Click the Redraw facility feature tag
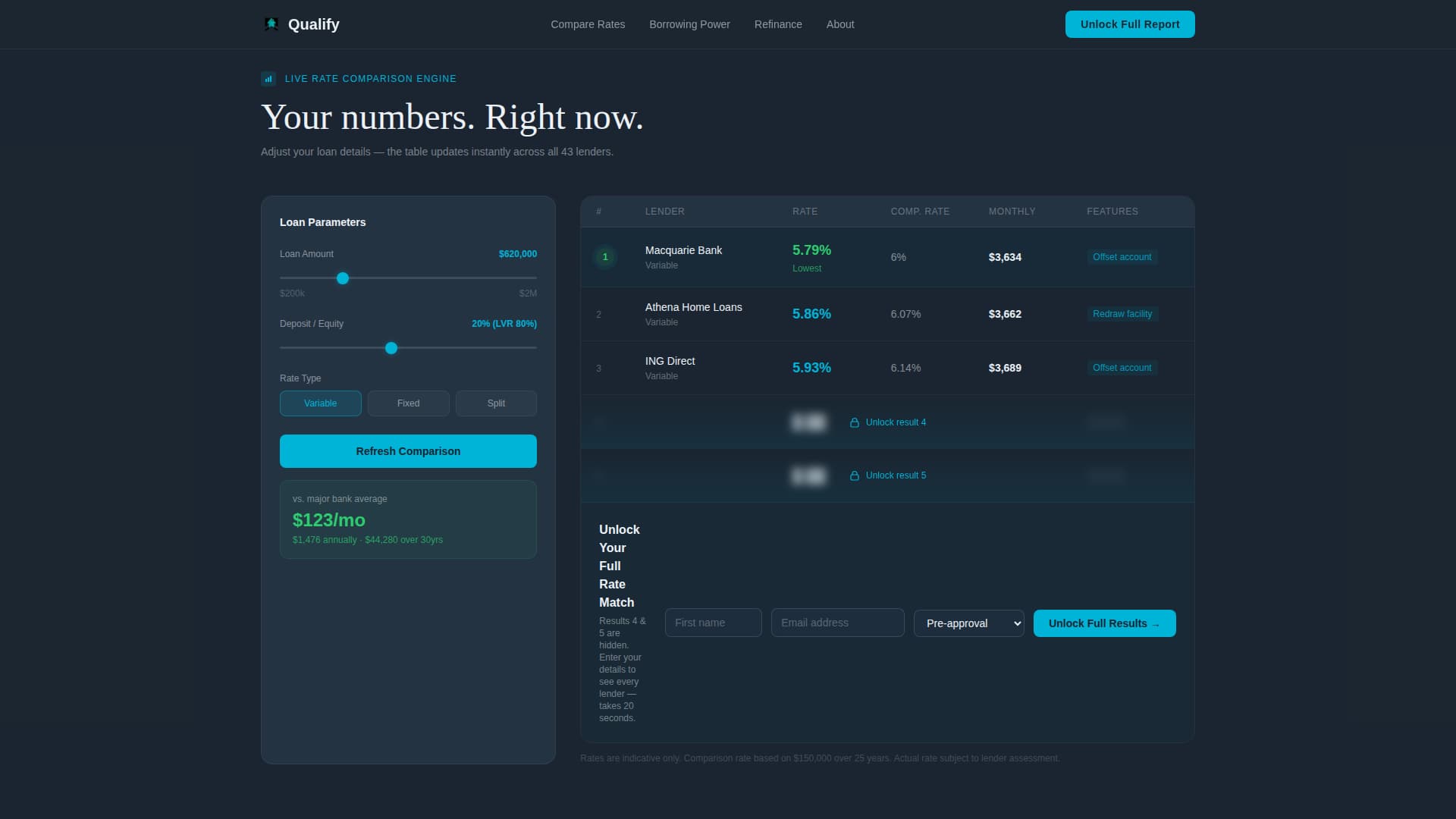 (1122, 314)
